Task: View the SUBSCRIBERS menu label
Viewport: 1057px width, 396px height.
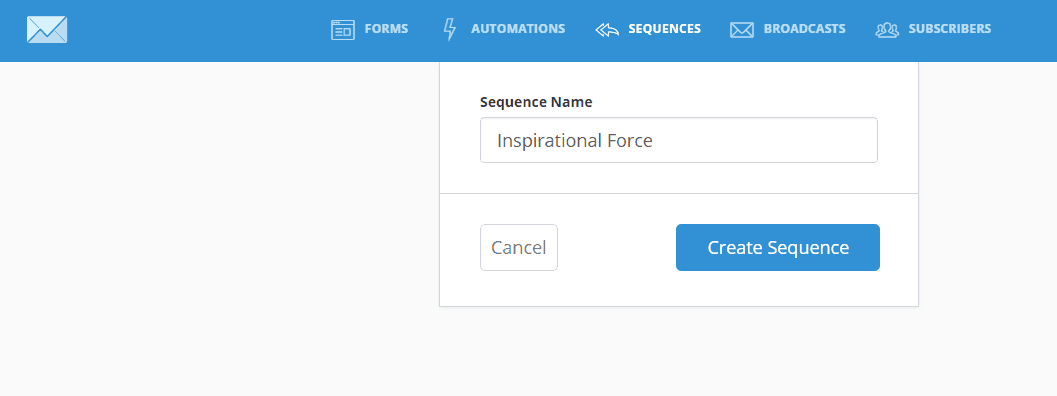Action: coord(950,29)
